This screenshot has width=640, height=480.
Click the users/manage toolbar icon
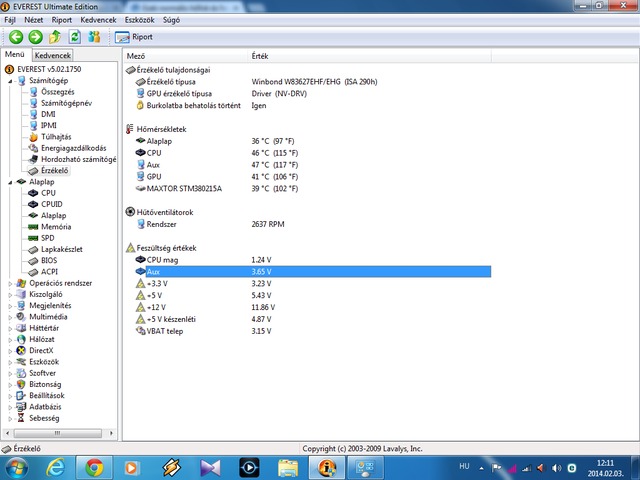94,37
